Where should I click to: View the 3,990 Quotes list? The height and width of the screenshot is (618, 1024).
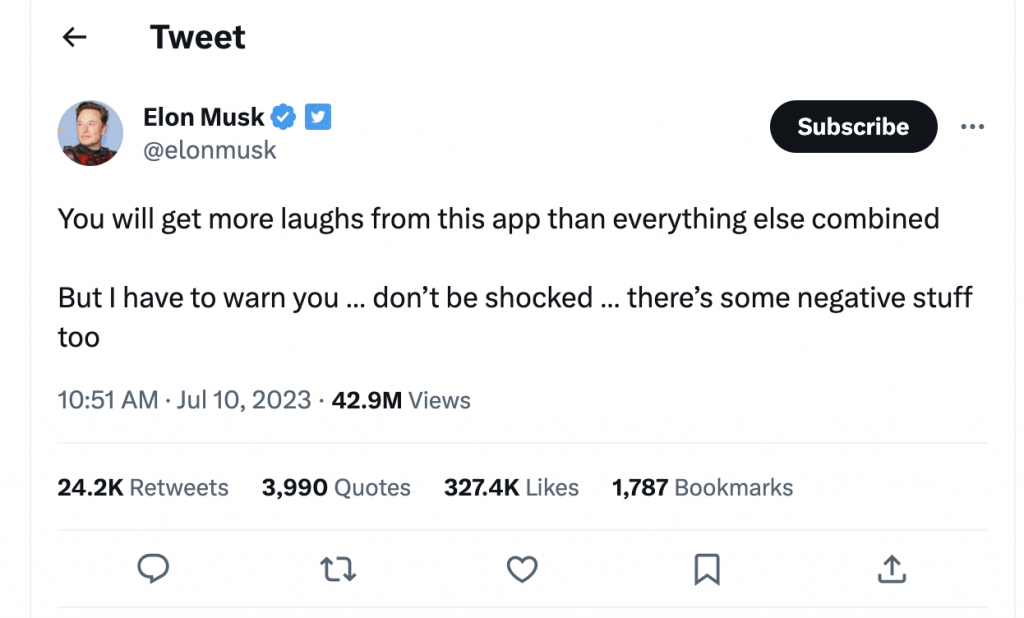pyautogui.click(x=336, y=487)
